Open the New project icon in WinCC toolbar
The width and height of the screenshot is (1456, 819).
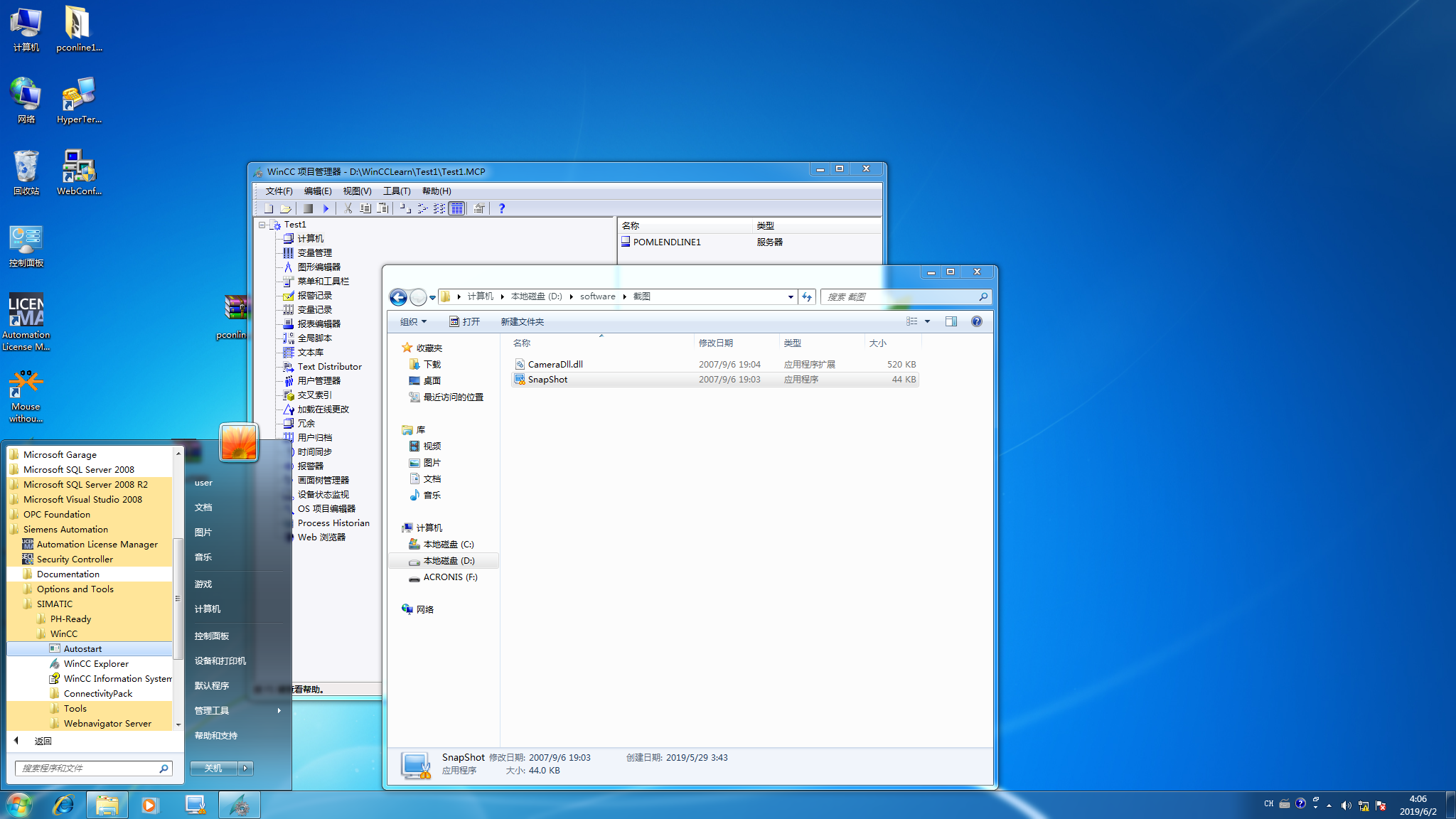coord(269,208)
